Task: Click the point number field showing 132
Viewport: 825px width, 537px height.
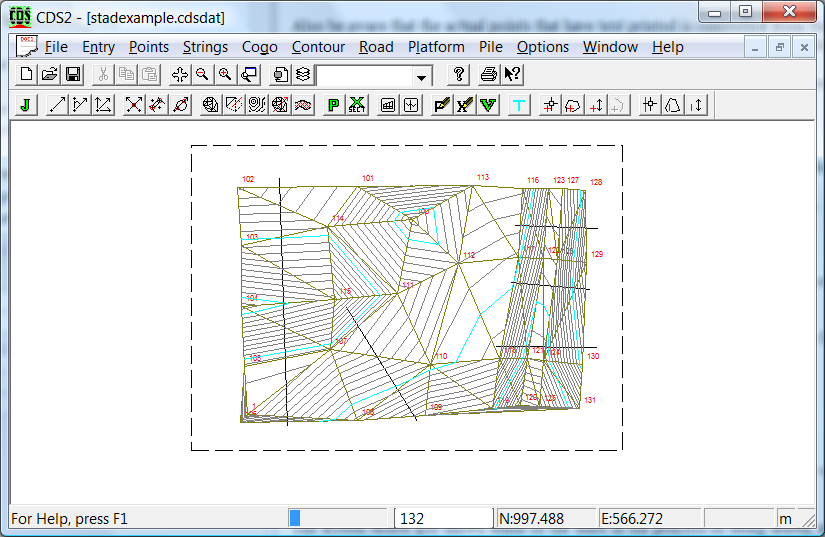Action: click(444, 518)
